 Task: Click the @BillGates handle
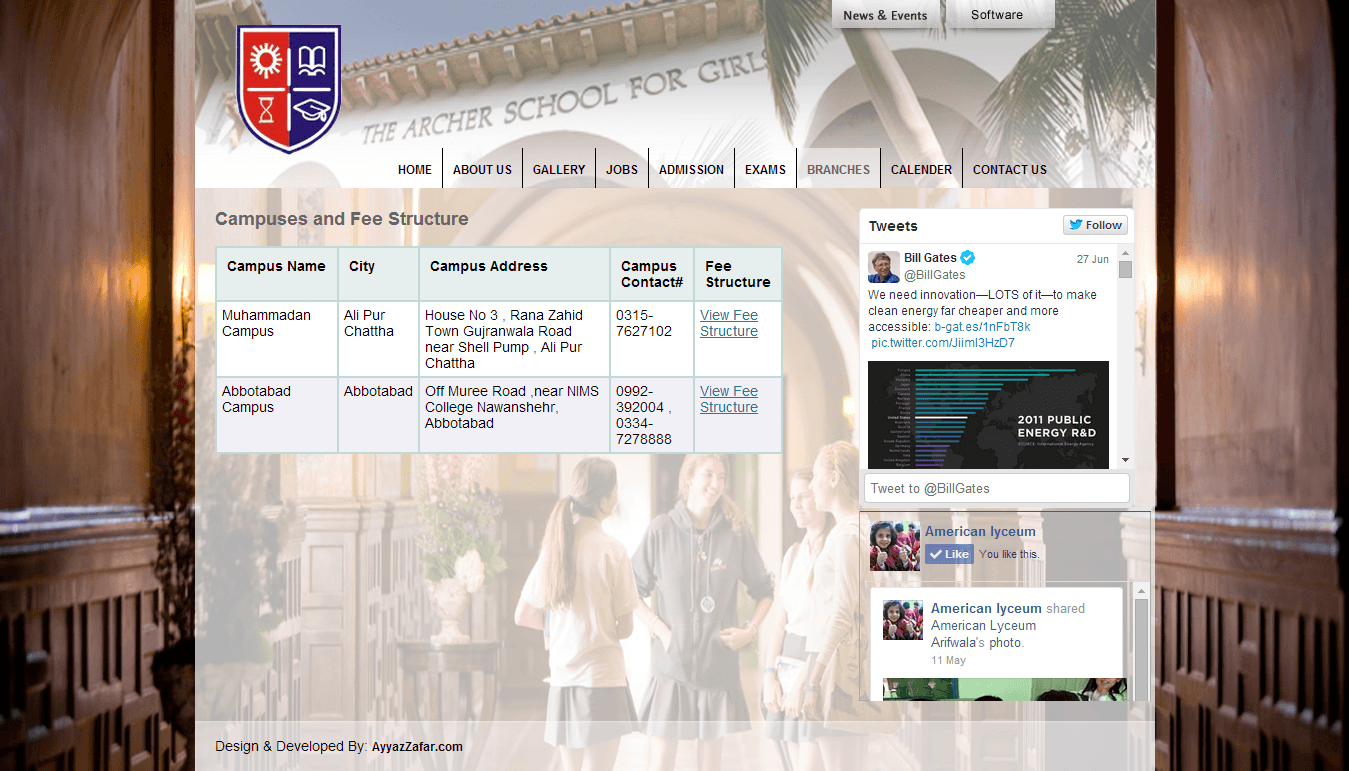(935, 275)
